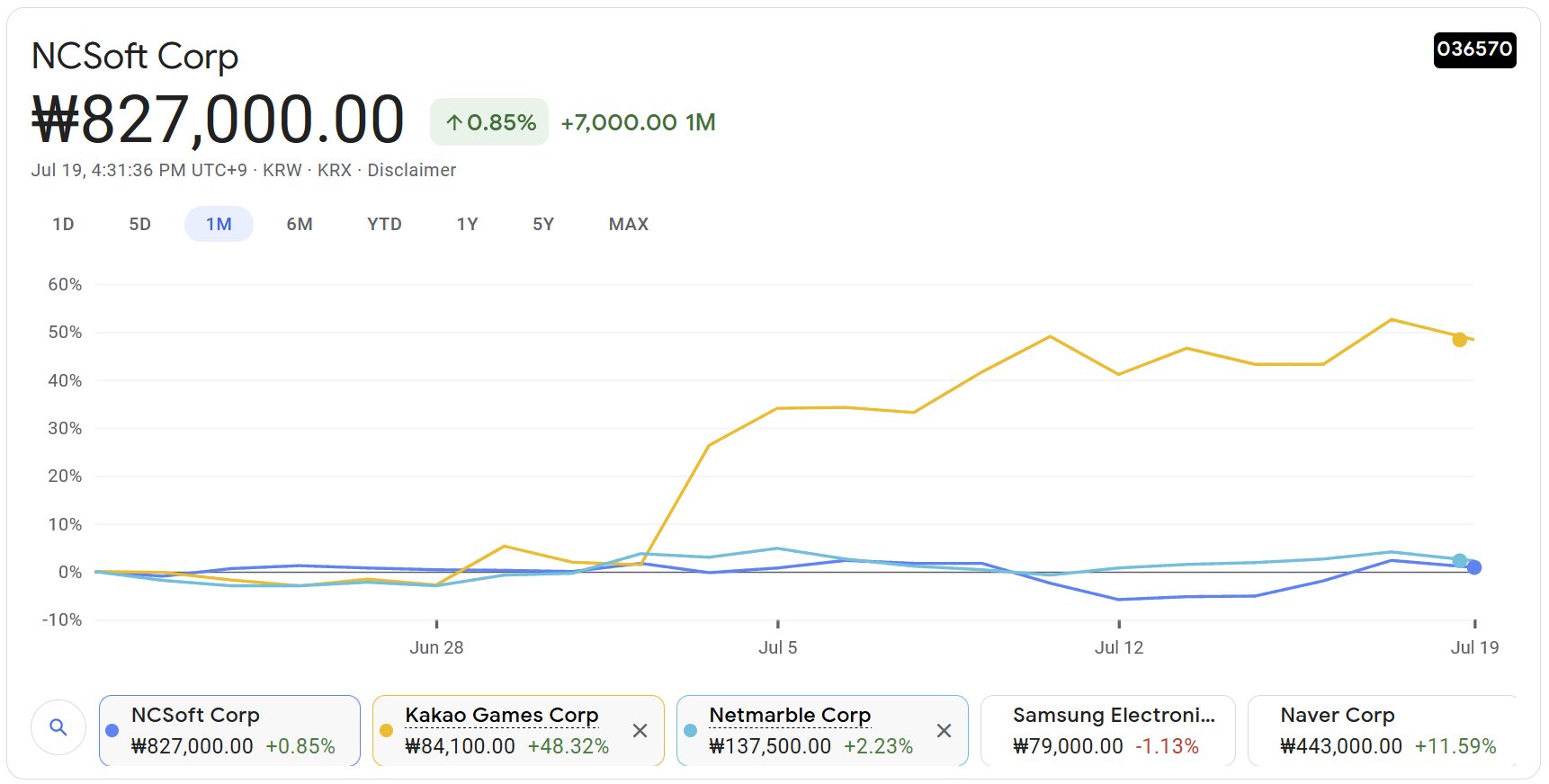
Task: Show the 1Y chart range
Action: coord(467,224)
